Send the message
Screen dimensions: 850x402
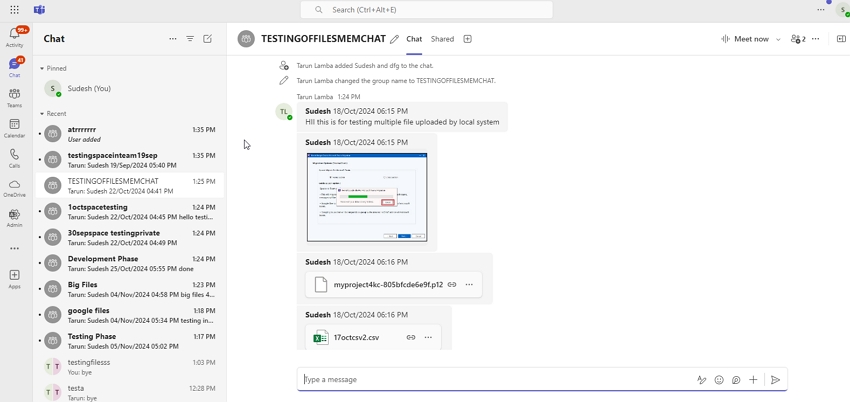point(776,380)
